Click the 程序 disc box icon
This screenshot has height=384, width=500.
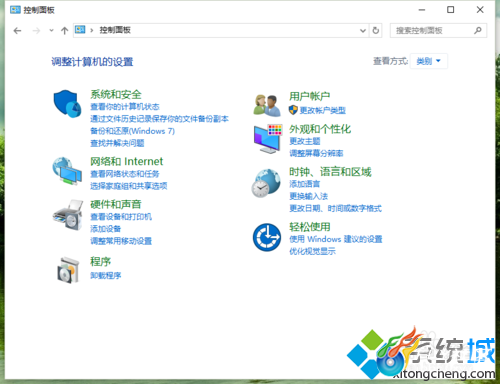click(x=68, y=270)
